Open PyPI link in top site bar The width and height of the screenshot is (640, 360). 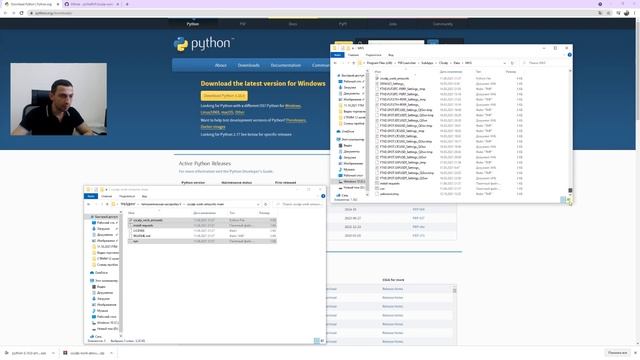coord(342,24)
